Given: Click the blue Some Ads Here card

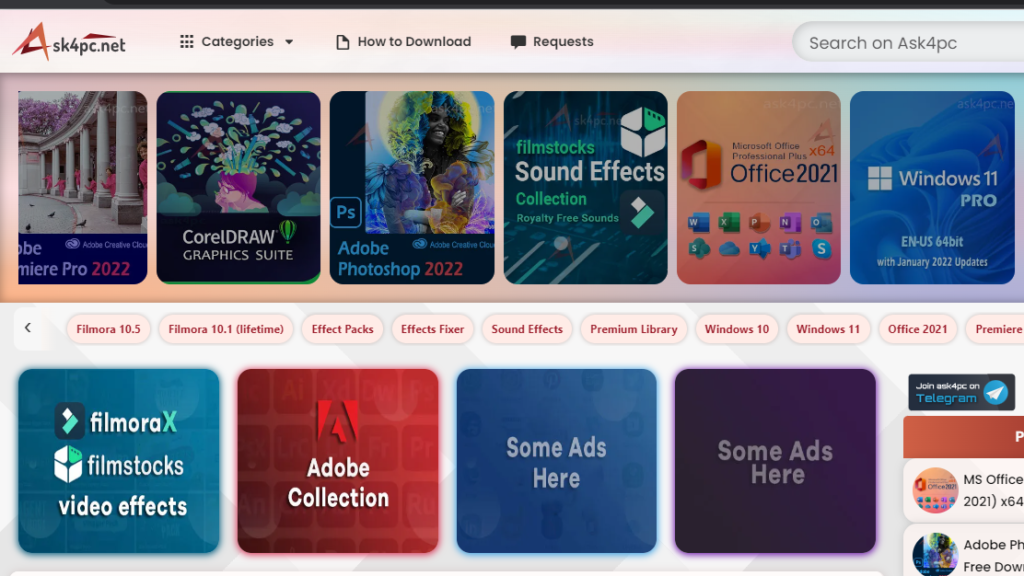Looking at the screenshot, I should click(x=556, y=461).
